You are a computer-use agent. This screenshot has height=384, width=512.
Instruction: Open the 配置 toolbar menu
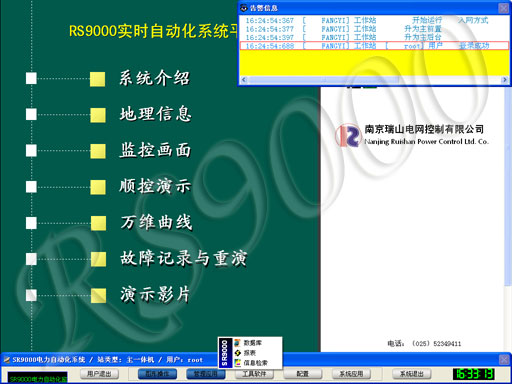pos(303,374)
